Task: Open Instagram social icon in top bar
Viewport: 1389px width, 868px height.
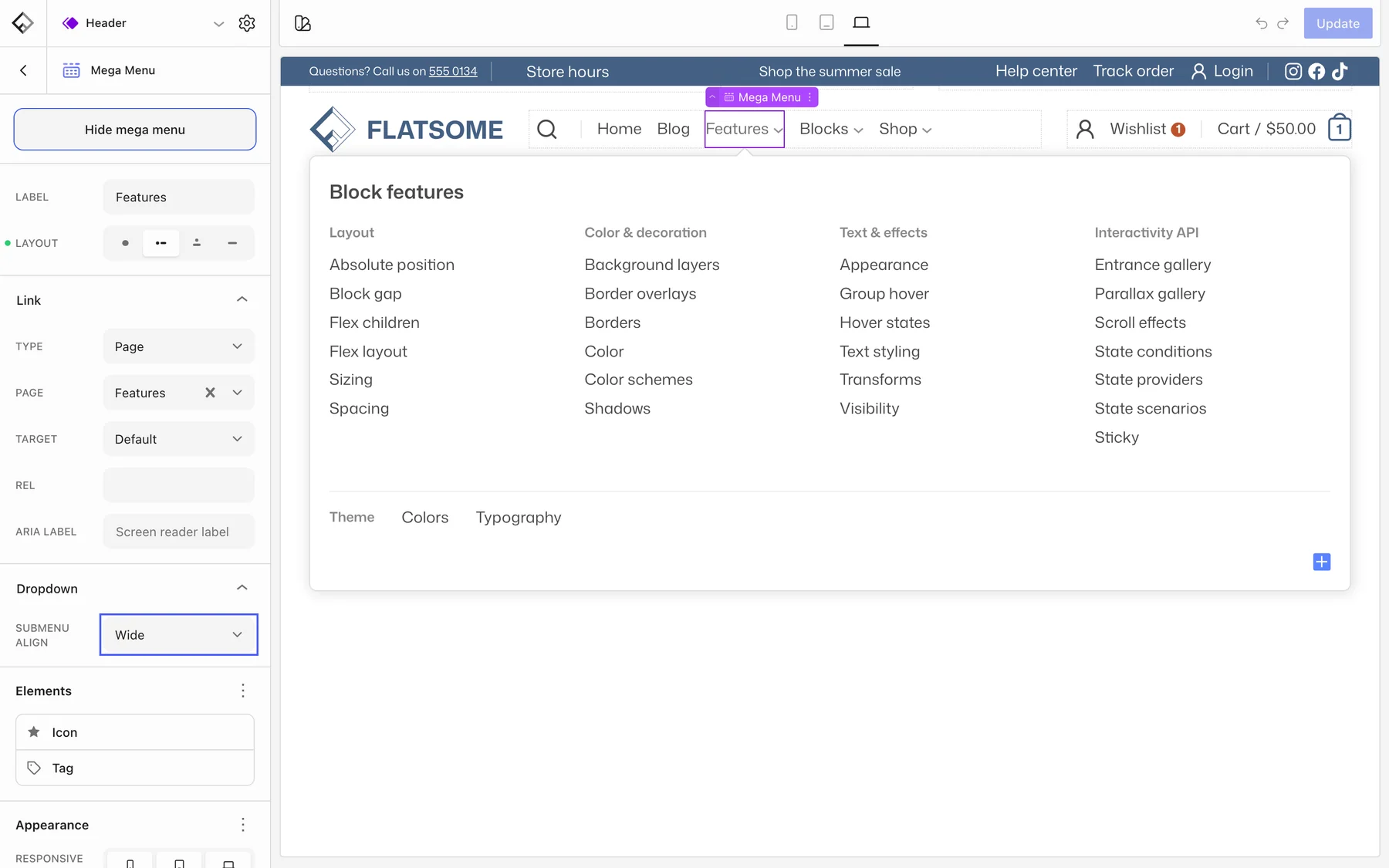Action: (x=1293, y=71)
